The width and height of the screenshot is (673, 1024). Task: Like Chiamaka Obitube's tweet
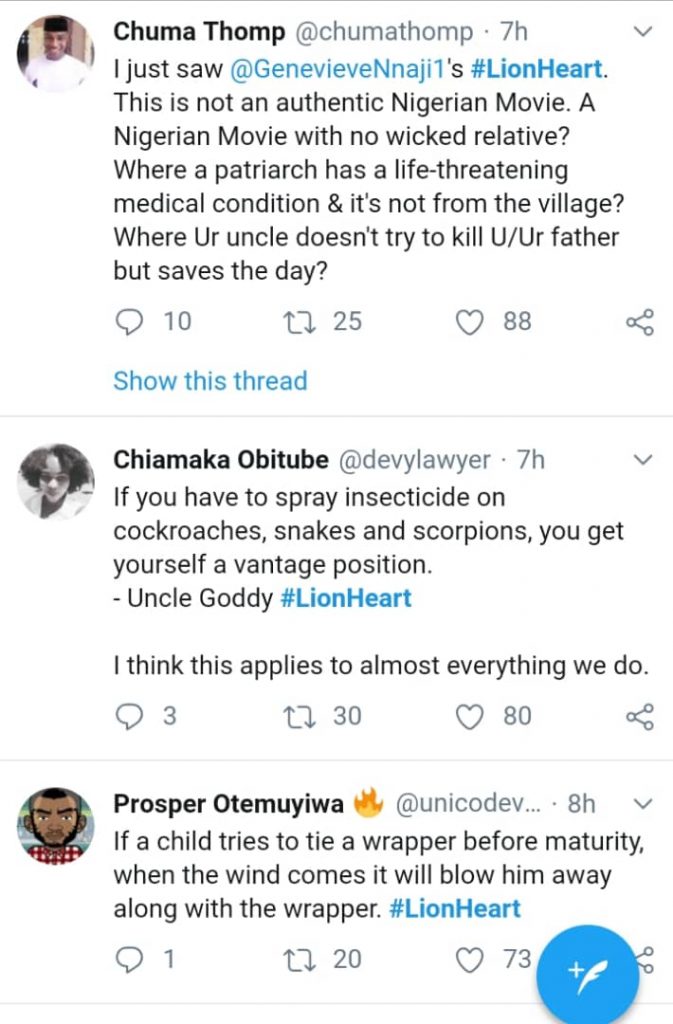(x=470, y=716)
